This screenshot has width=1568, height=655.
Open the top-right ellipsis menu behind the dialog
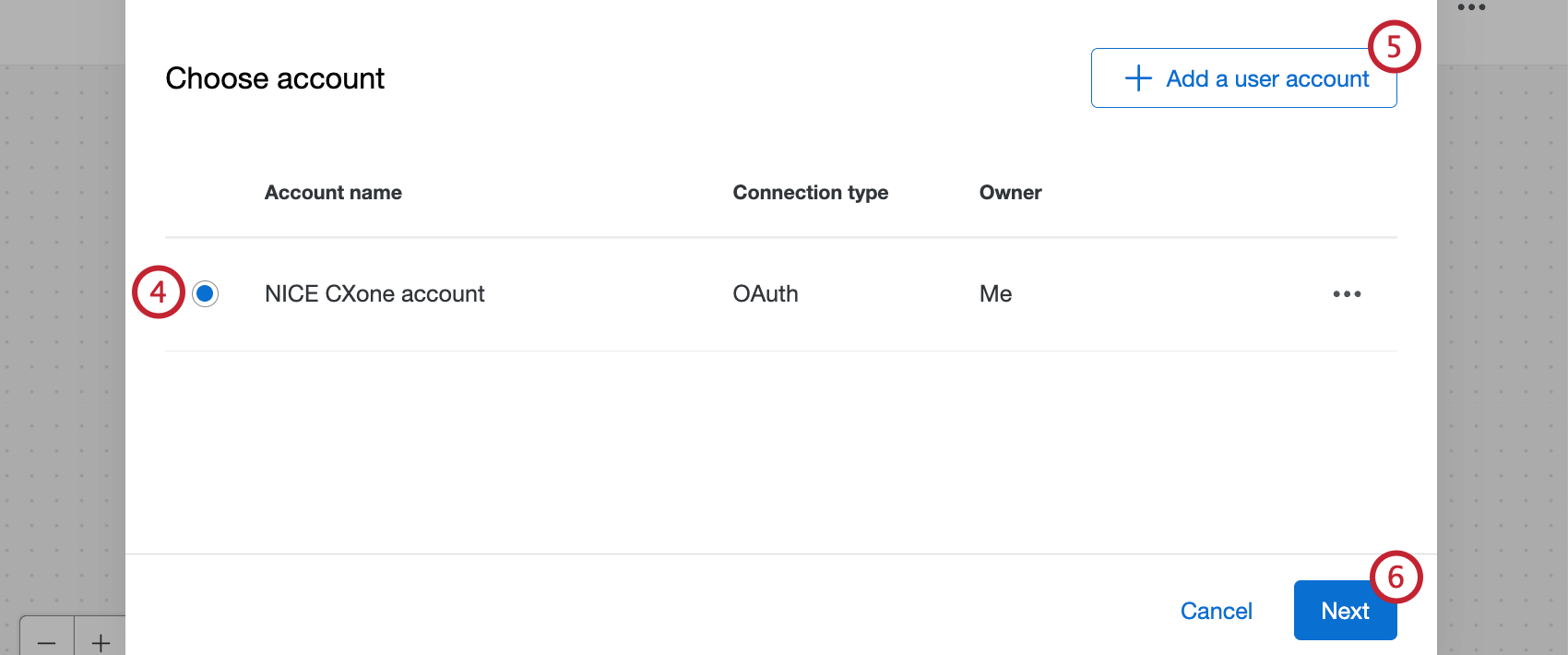pyautogui.click(x=1471, y=7)
